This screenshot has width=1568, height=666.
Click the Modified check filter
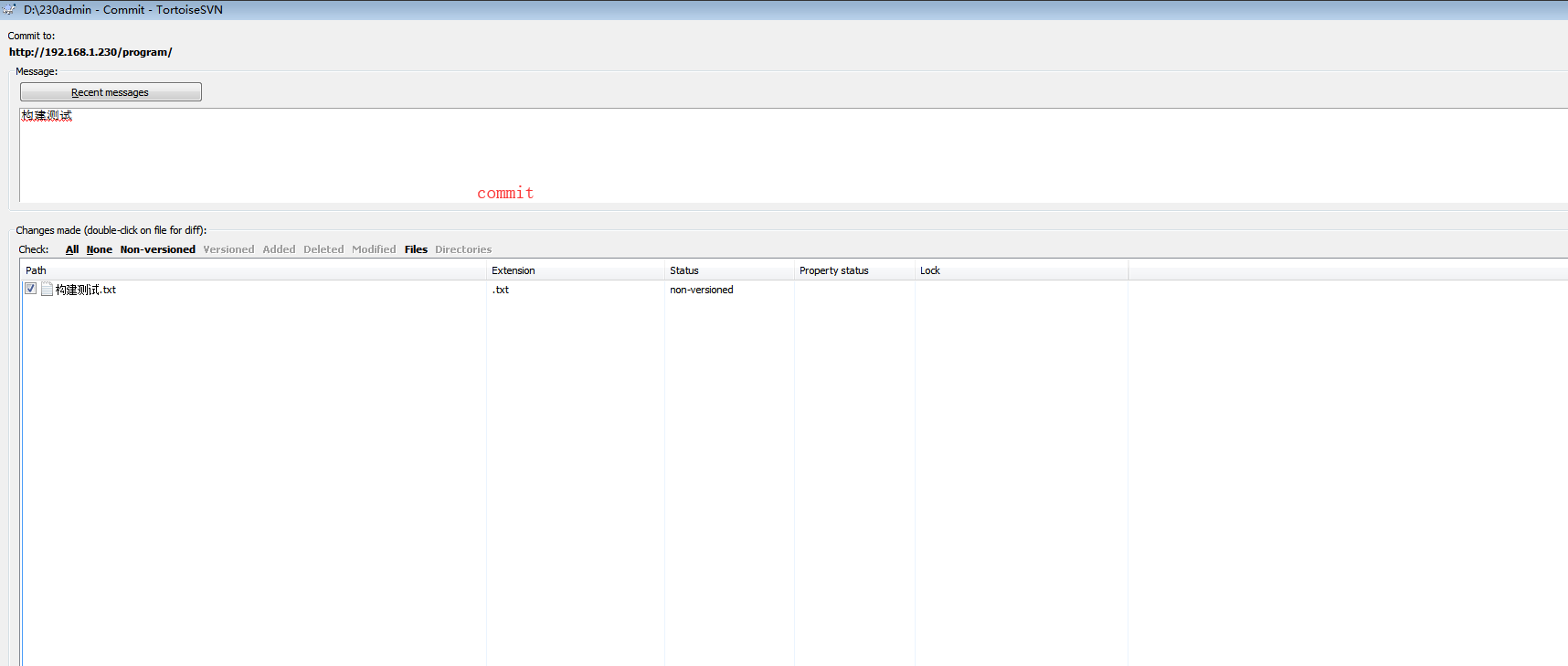374,249
